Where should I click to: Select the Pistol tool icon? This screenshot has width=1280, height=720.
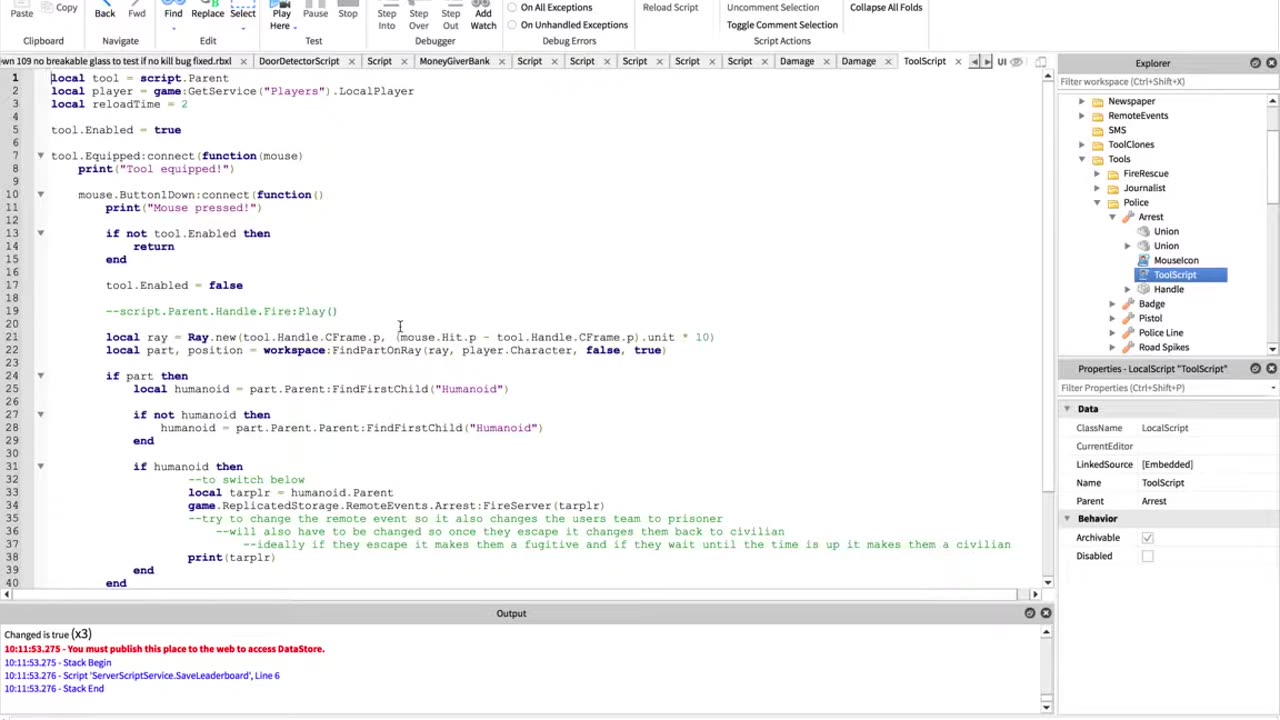(x=1128, y=319)
